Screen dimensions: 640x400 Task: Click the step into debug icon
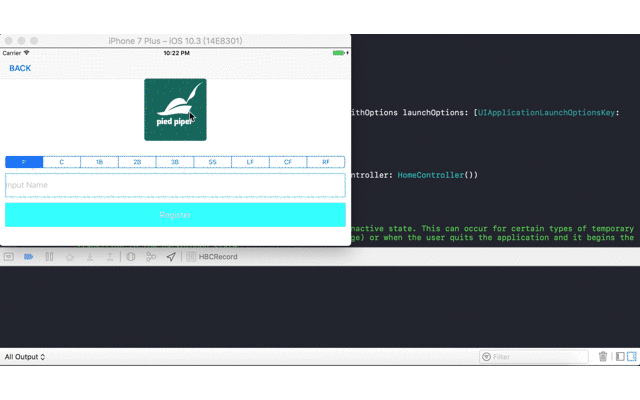click(x=91, y=257)
